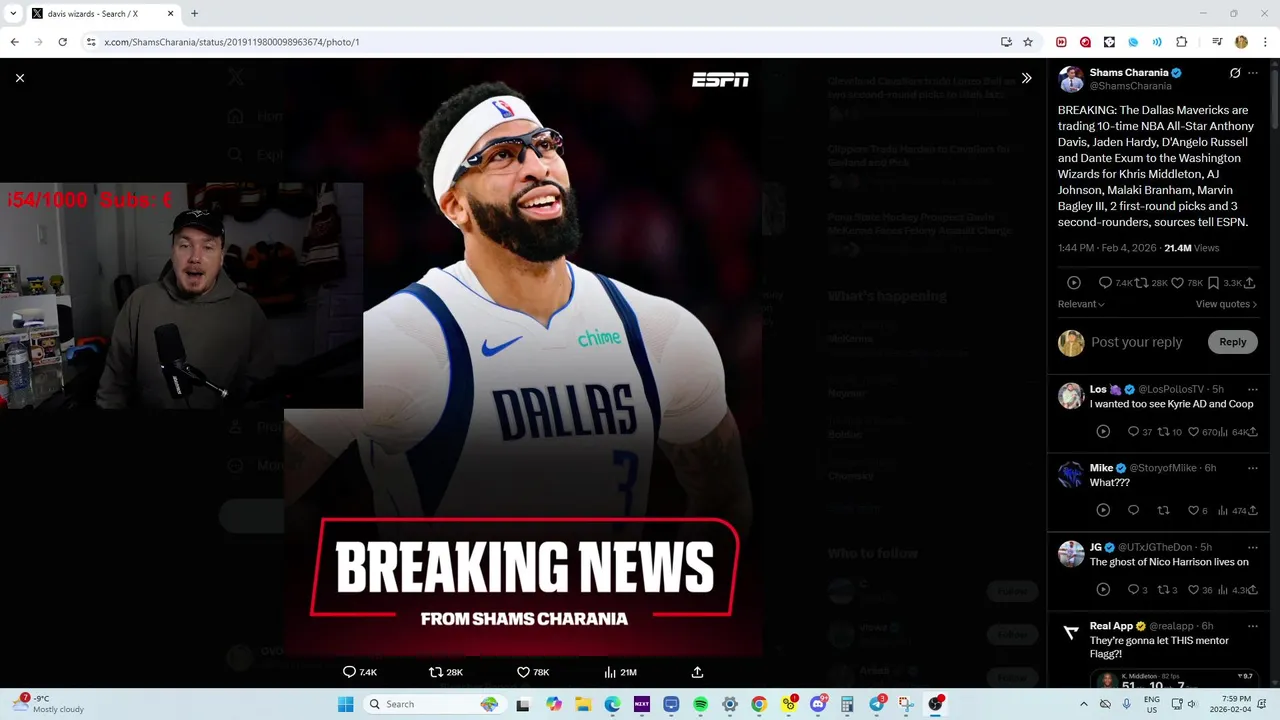The image size is (1280, 720).
Task: Share icon on Shams's post in panel
Action: 1249,283
